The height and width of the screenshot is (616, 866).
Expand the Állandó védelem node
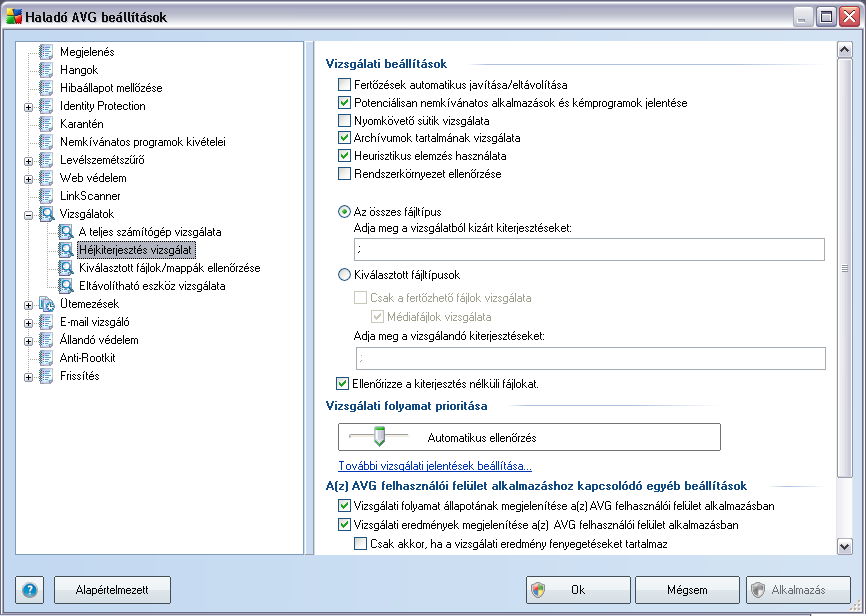coord(29,341)
